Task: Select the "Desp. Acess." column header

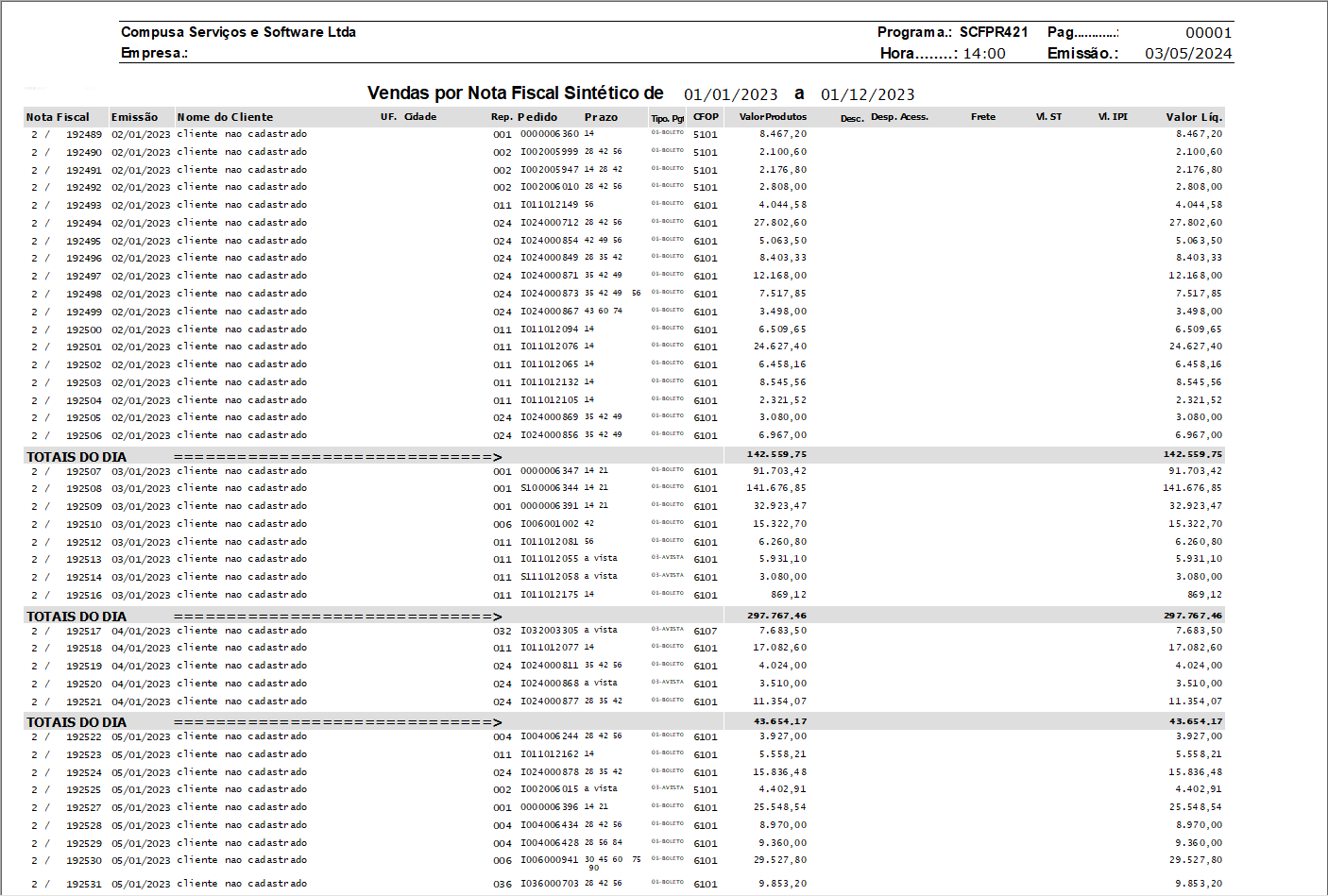Action: 899,117
